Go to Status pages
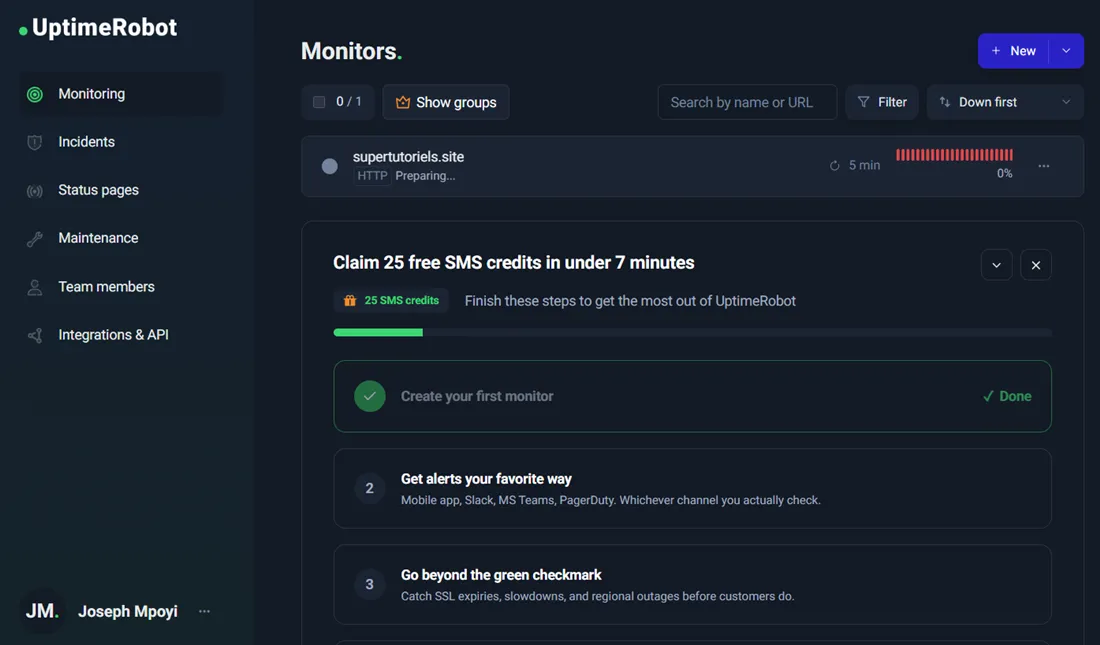Image resolution: width=1100 pixels, height=645 pixels. 98,190
